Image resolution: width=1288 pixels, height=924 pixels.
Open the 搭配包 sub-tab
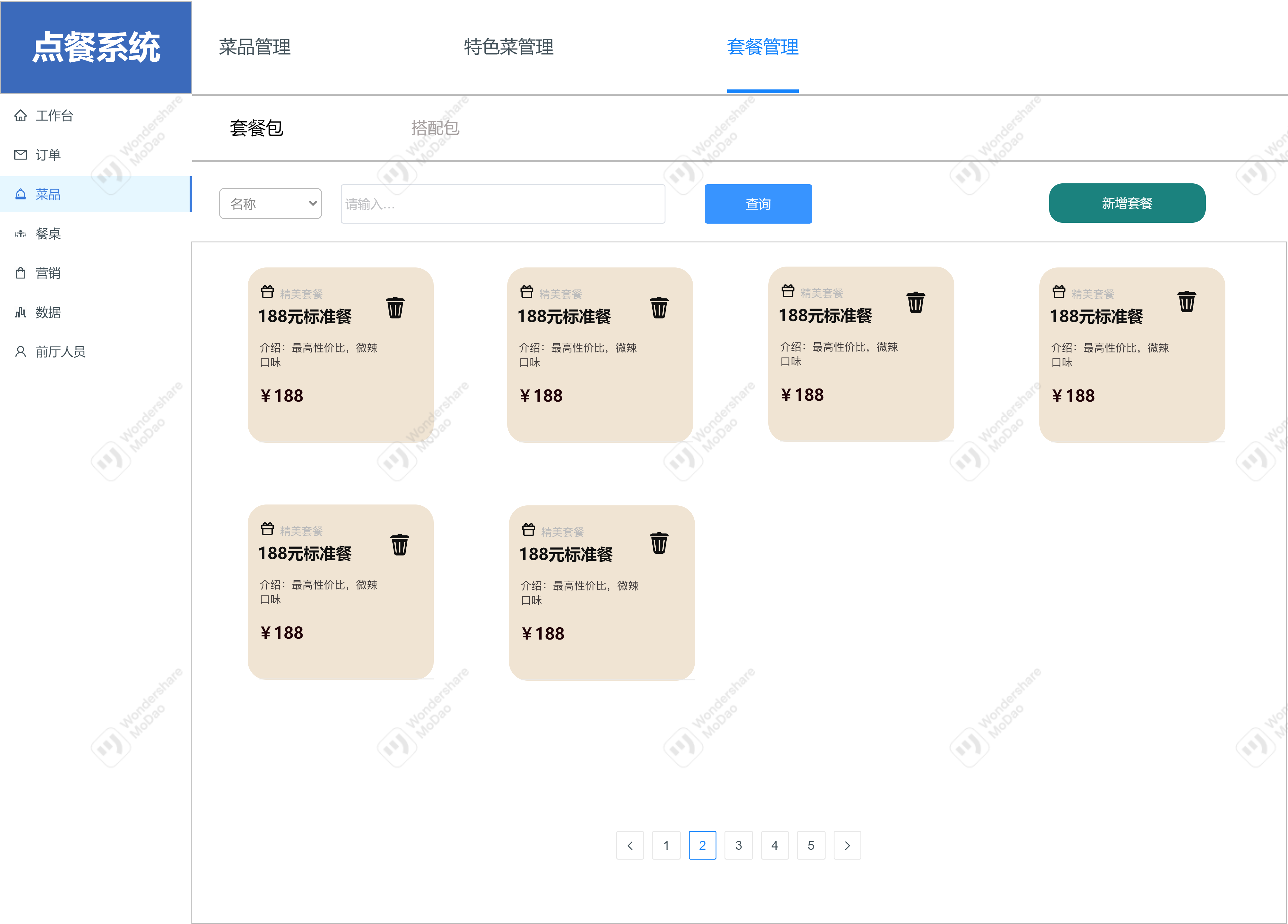click(x=435, y=128)
